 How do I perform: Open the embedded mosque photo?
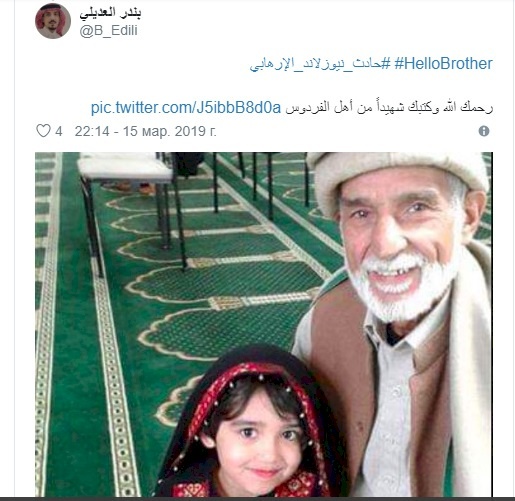click(x=264, y=324)
